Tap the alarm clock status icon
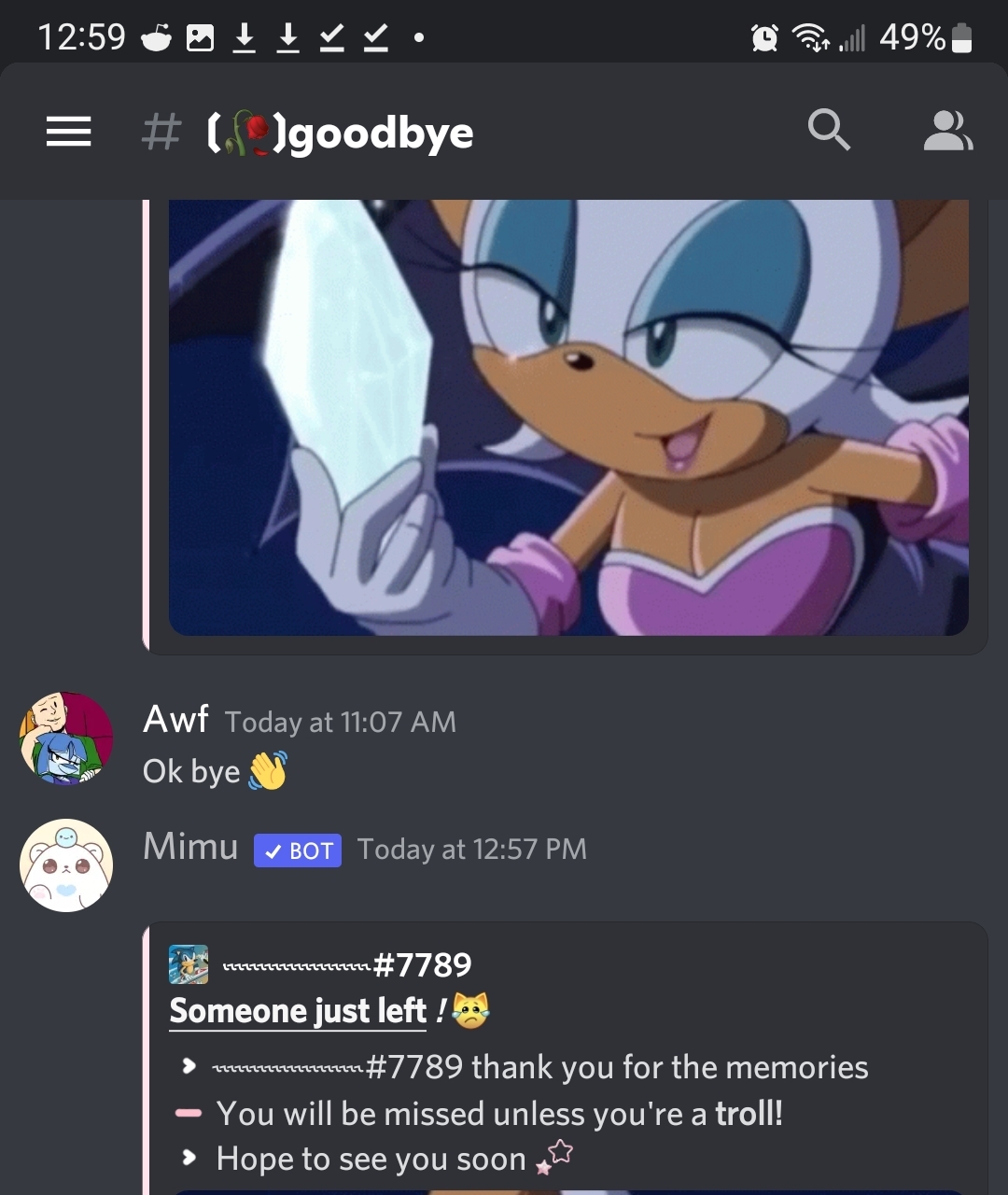The width and height of the screenshot is (1008, 1195). click(764, 38)
